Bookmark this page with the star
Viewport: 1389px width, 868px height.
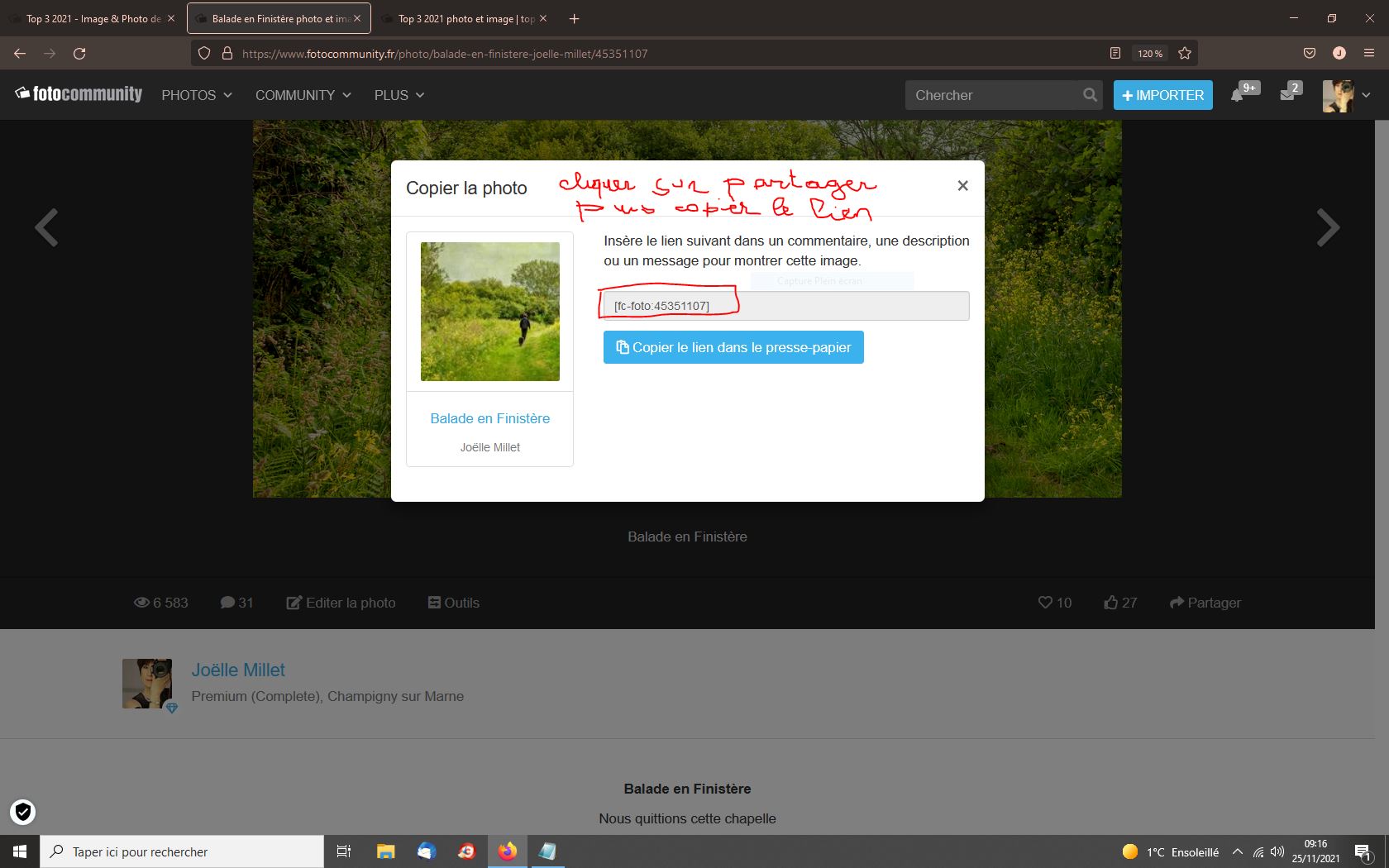click(1185, 53)
